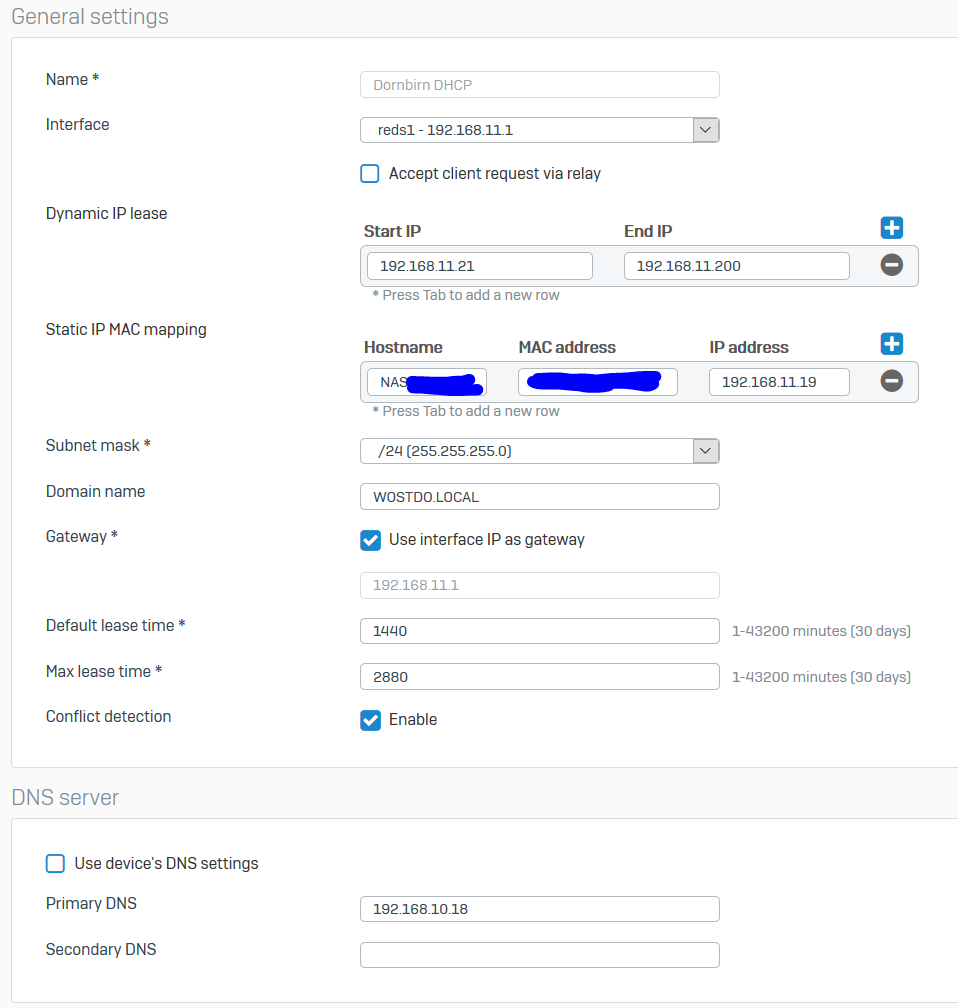Focus the Max lease time field

coord(539,677)
